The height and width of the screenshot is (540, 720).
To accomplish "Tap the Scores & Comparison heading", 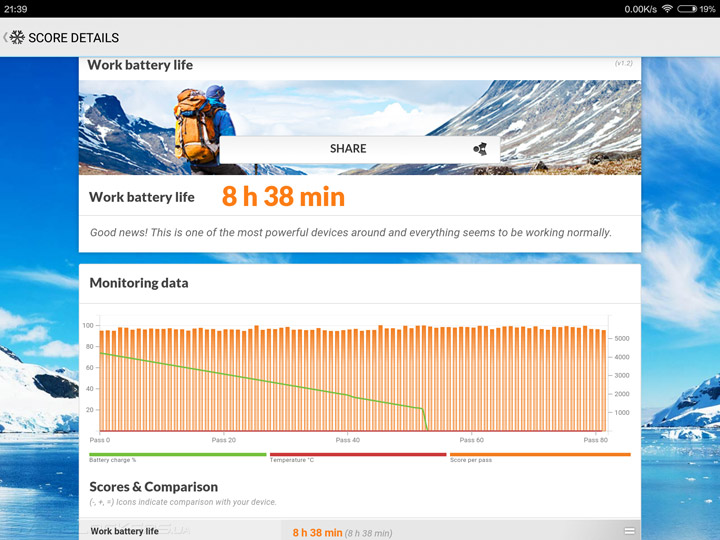I will pyautogui.click(x=153, y=487).
